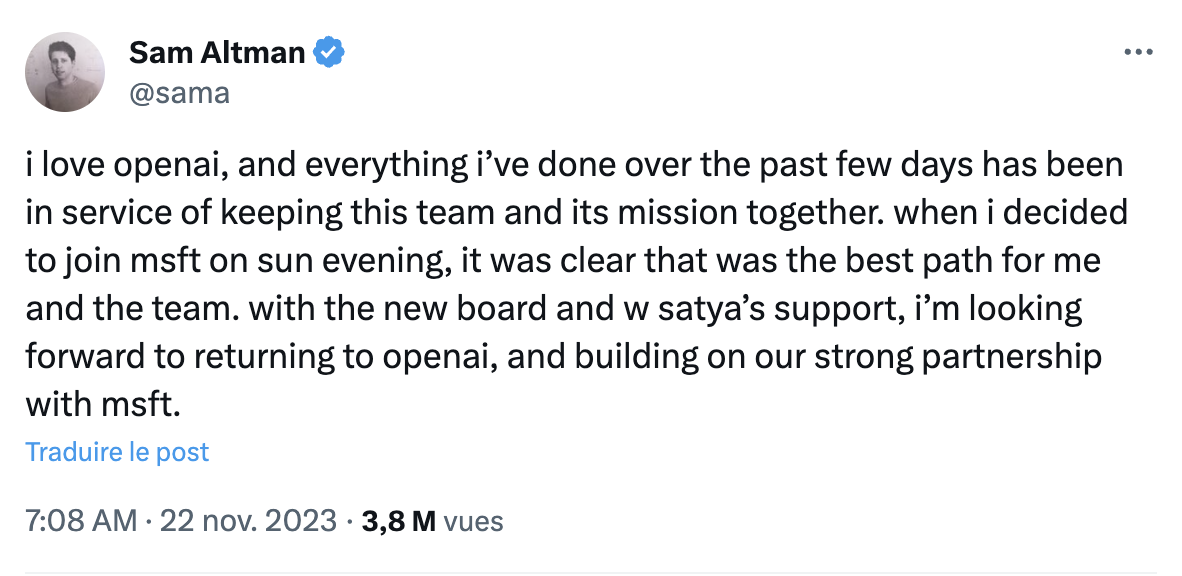Click the Traduire le post link

(x=117, y=452)
